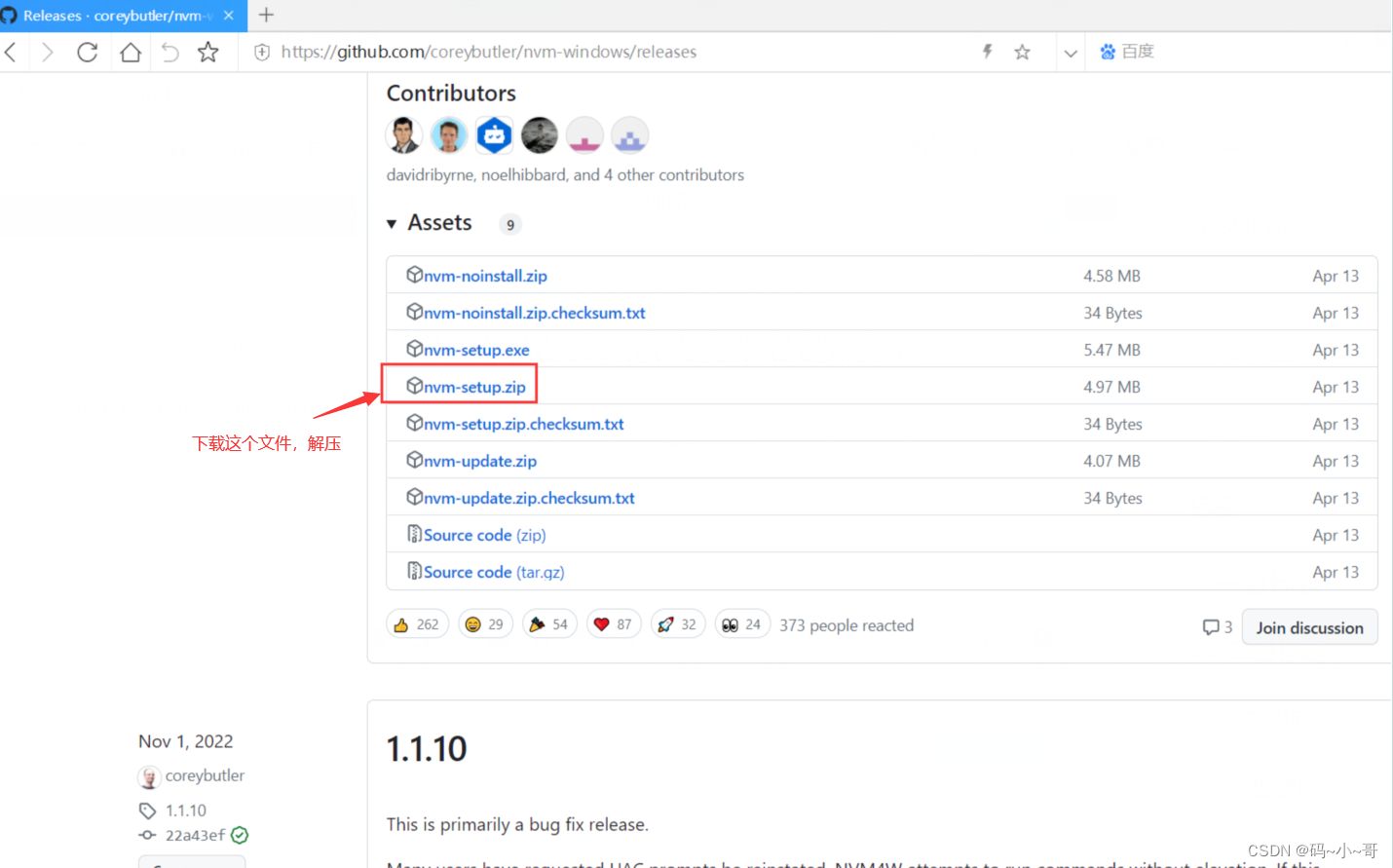Close the Releases coreybutler/nvm tab
The width and height of the screenshot is (1393, 868).
229,16
